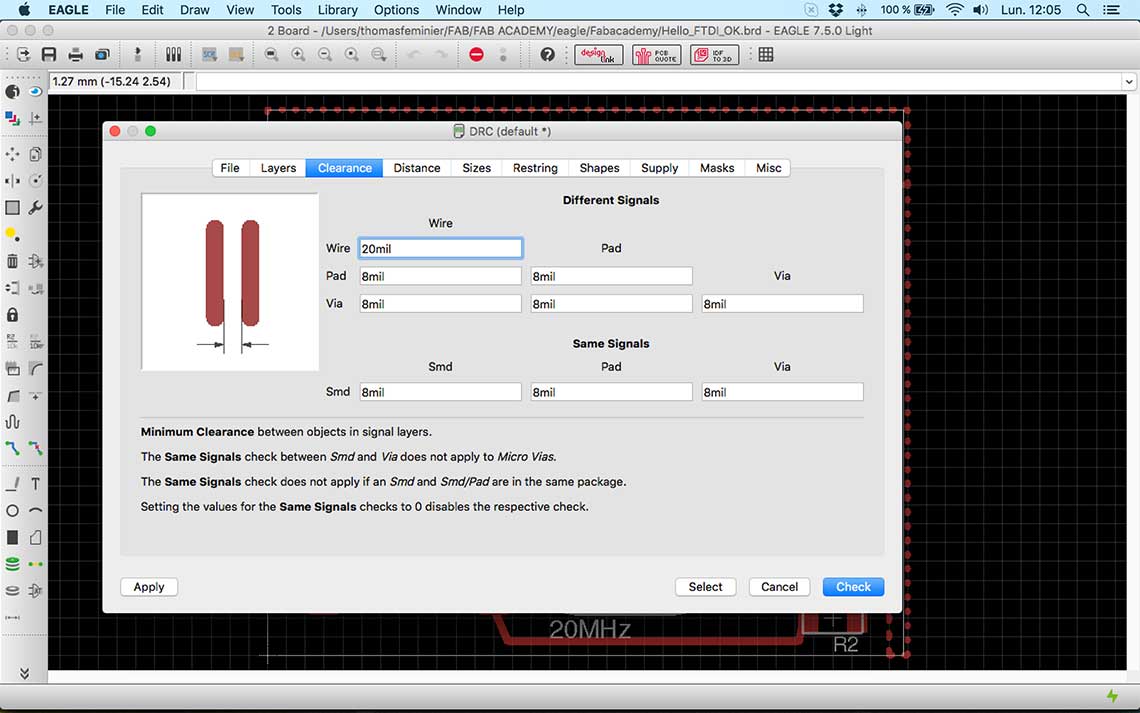Image resolution: width=1140 pixels, height=713 pixels.
Task: Select the Change wrench tool
Action: click(35, 208)
